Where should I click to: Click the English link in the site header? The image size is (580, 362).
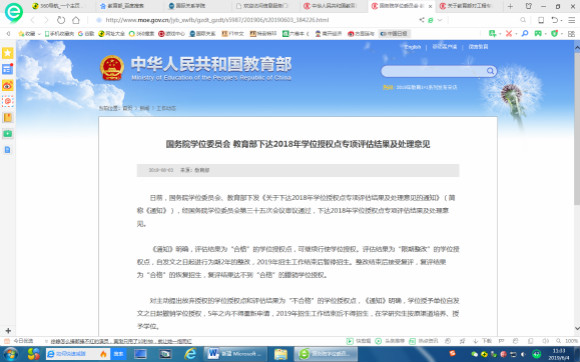412,47
